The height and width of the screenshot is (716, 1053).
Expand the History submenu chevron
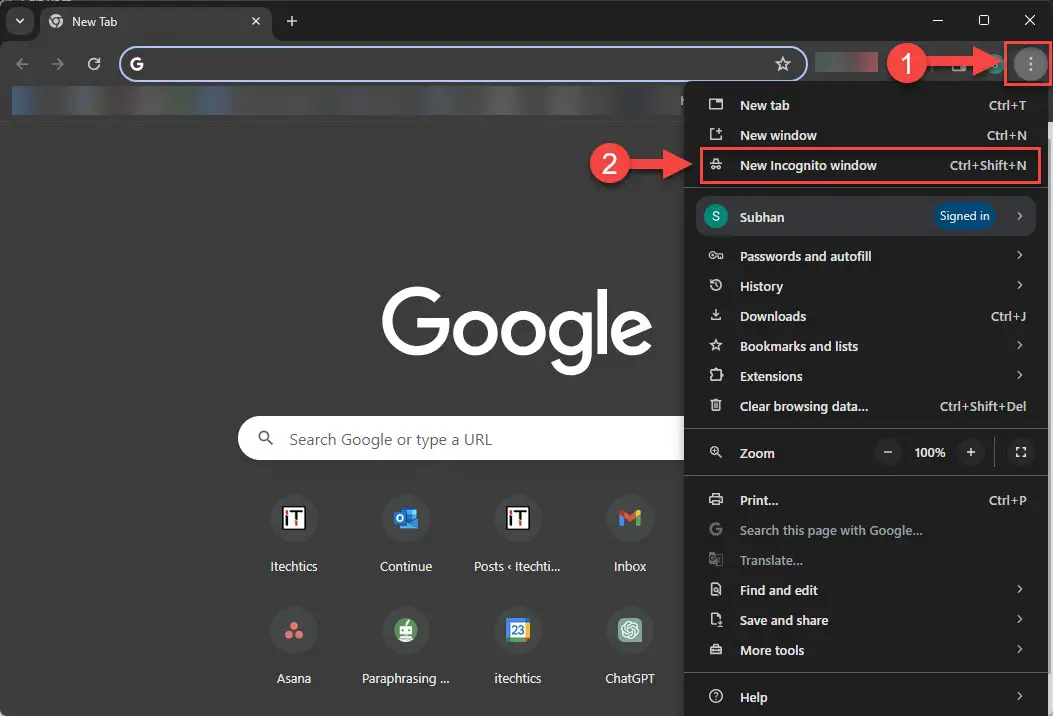tap(1019, 286)
